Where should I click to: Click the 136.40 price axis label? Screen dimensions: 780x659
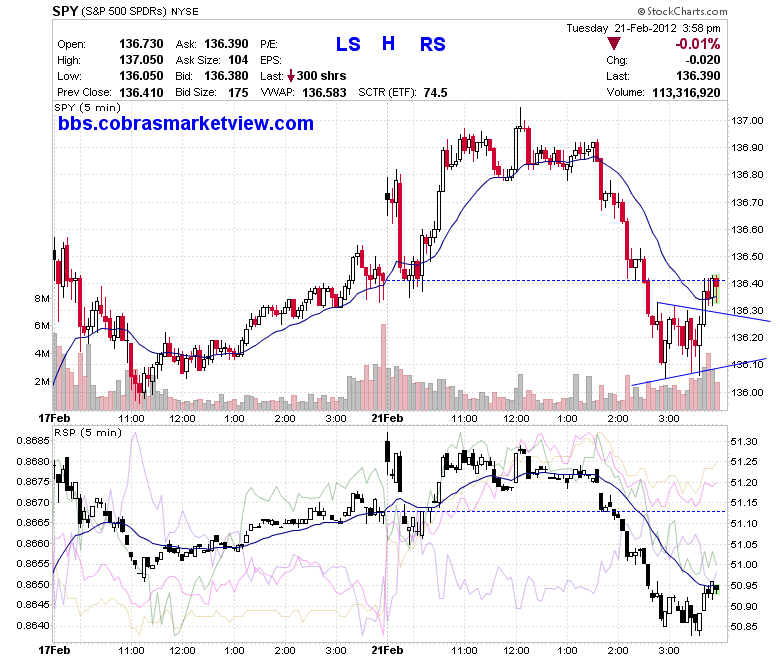(x=747, y=283)
